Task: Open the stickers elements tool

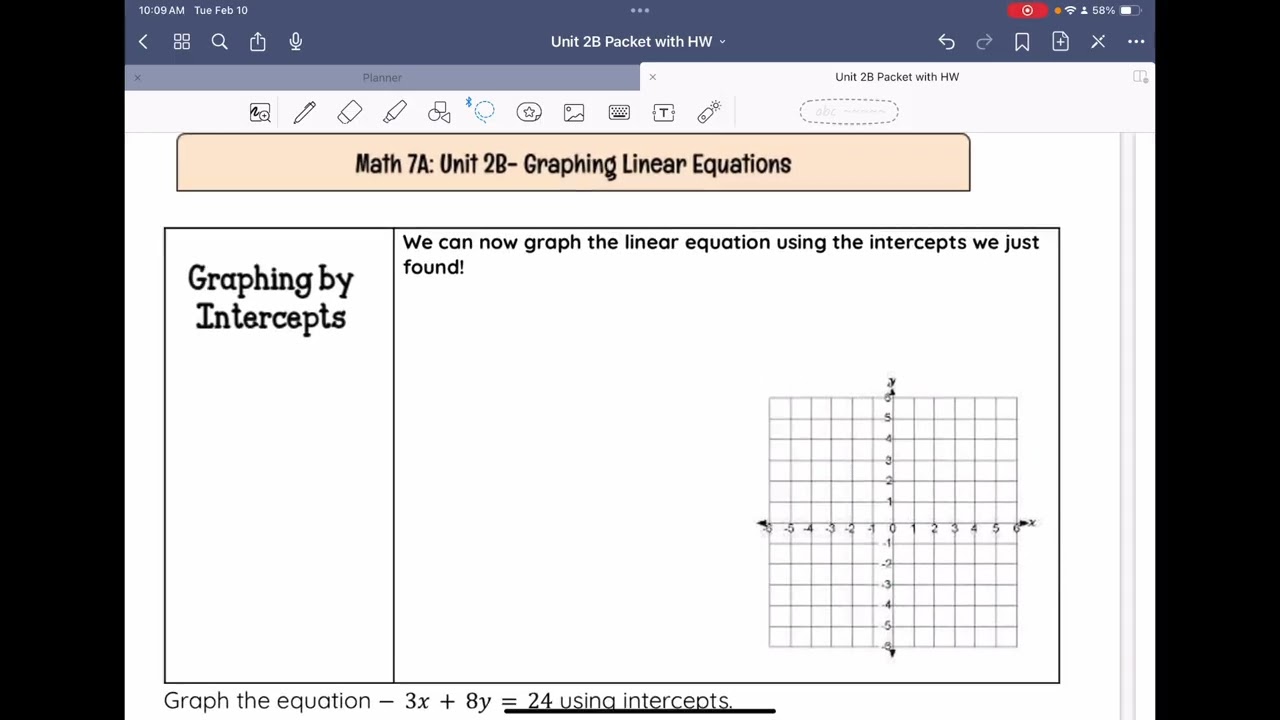Action: tap(529, 112)
